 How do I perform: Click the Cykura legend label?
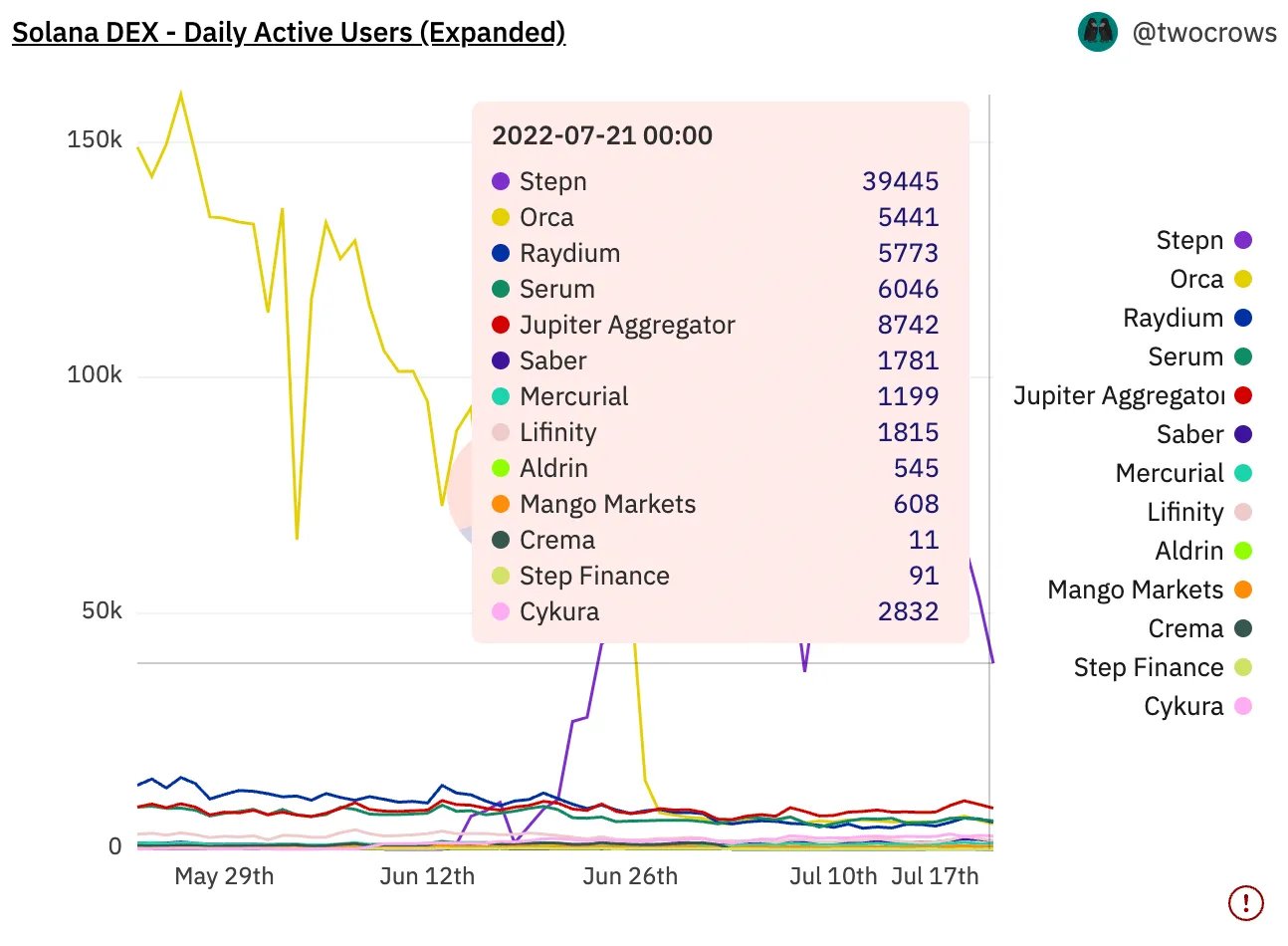(1183, 706)
